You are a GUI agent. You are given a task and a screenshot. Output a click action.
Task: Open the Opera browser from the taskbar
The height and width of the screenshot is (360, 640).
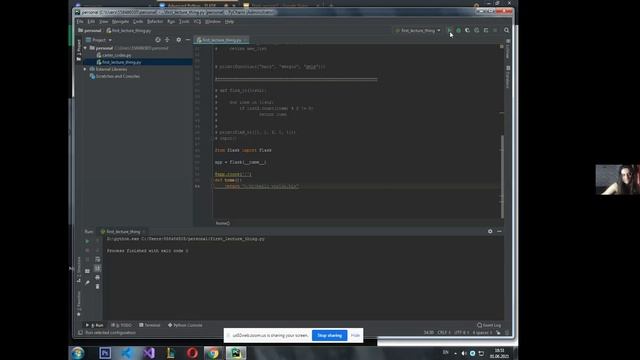[x=192, y=353]
